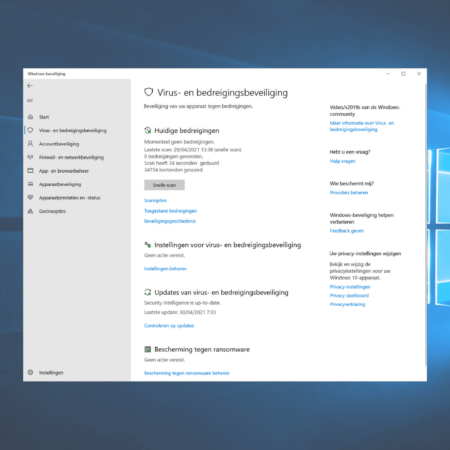Click the vertical scrollbar of the window
The width and height of the screenshot is (450, 450).
pos(425,225)
